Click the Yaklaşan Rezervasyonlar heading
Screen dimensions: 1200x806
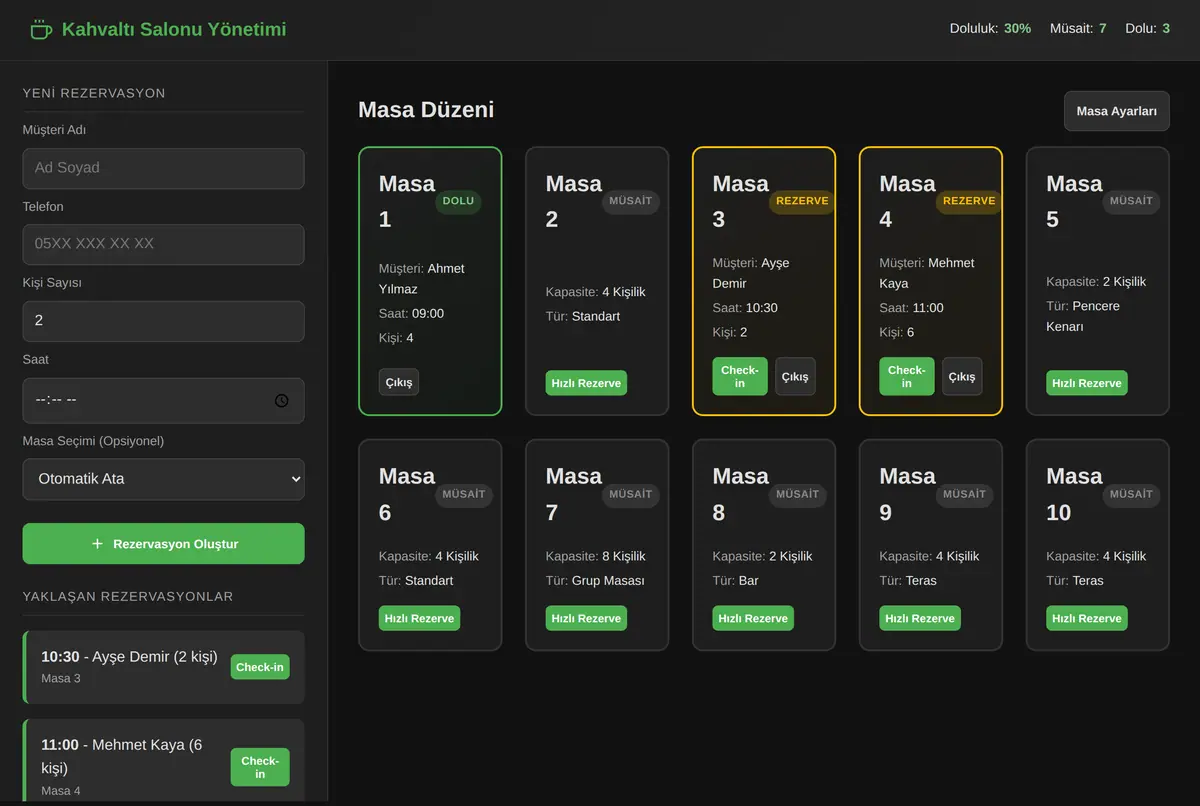[128, 597]
